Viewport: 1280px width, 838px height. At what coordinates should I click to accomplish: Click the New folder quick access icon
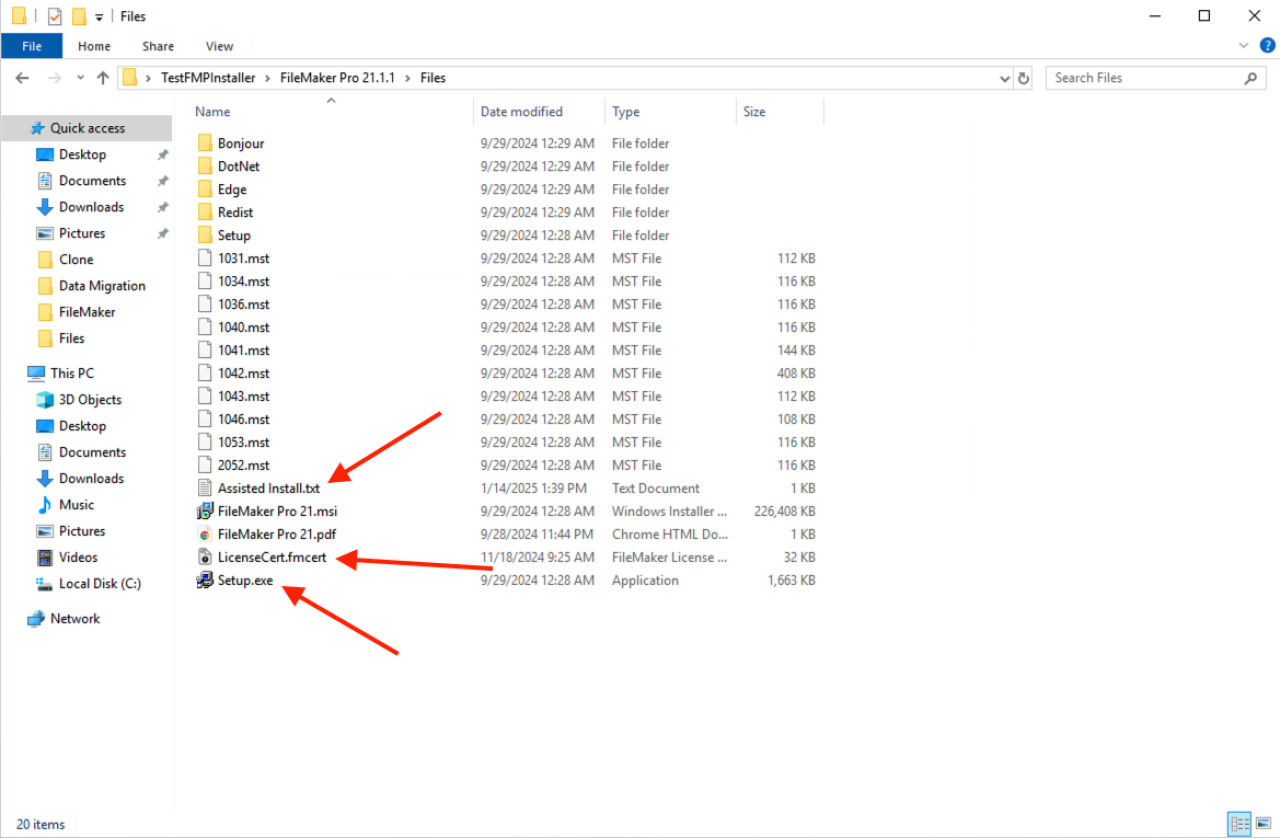pos(79,16)
